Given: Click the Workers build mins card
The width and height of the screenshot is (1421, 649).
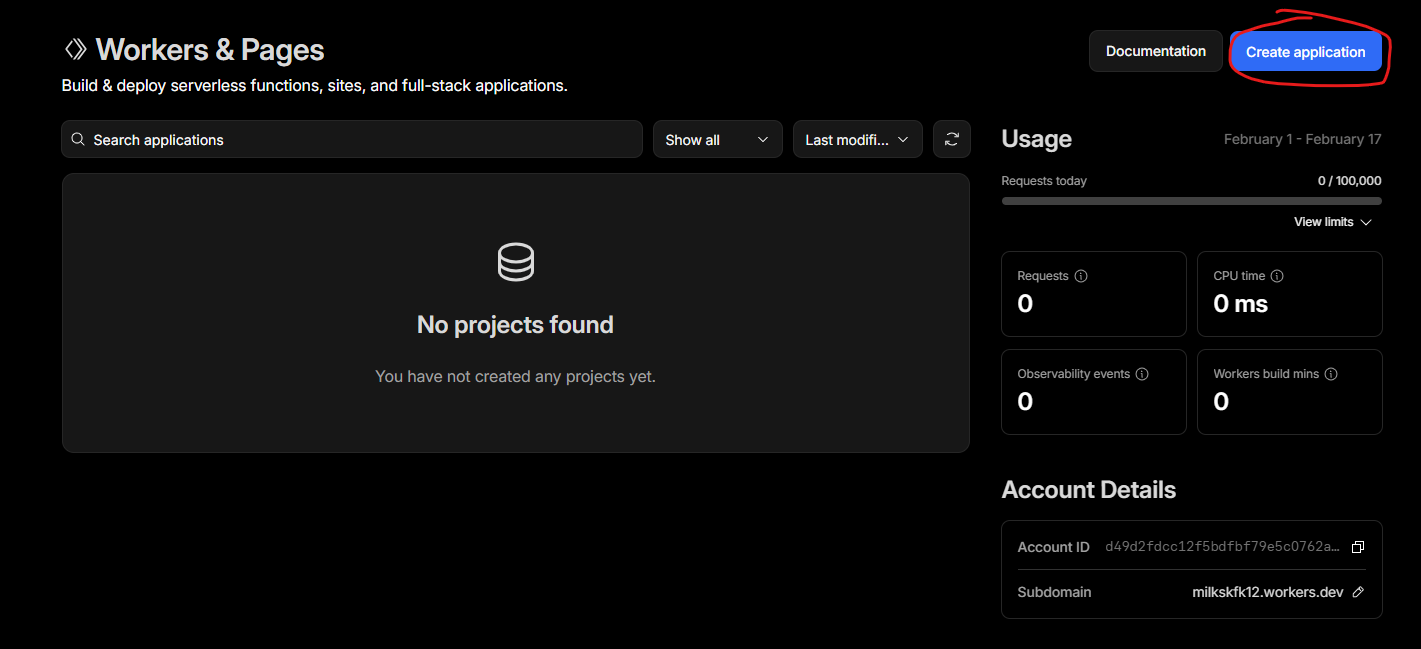Looking at the screenshot, I should pos(1290,392).
